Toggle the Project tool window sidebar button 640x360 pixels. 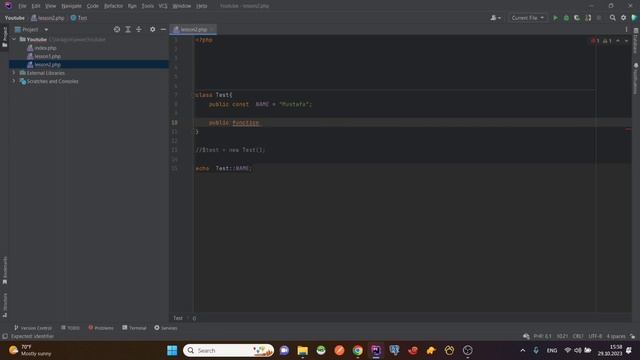(5, 37)
